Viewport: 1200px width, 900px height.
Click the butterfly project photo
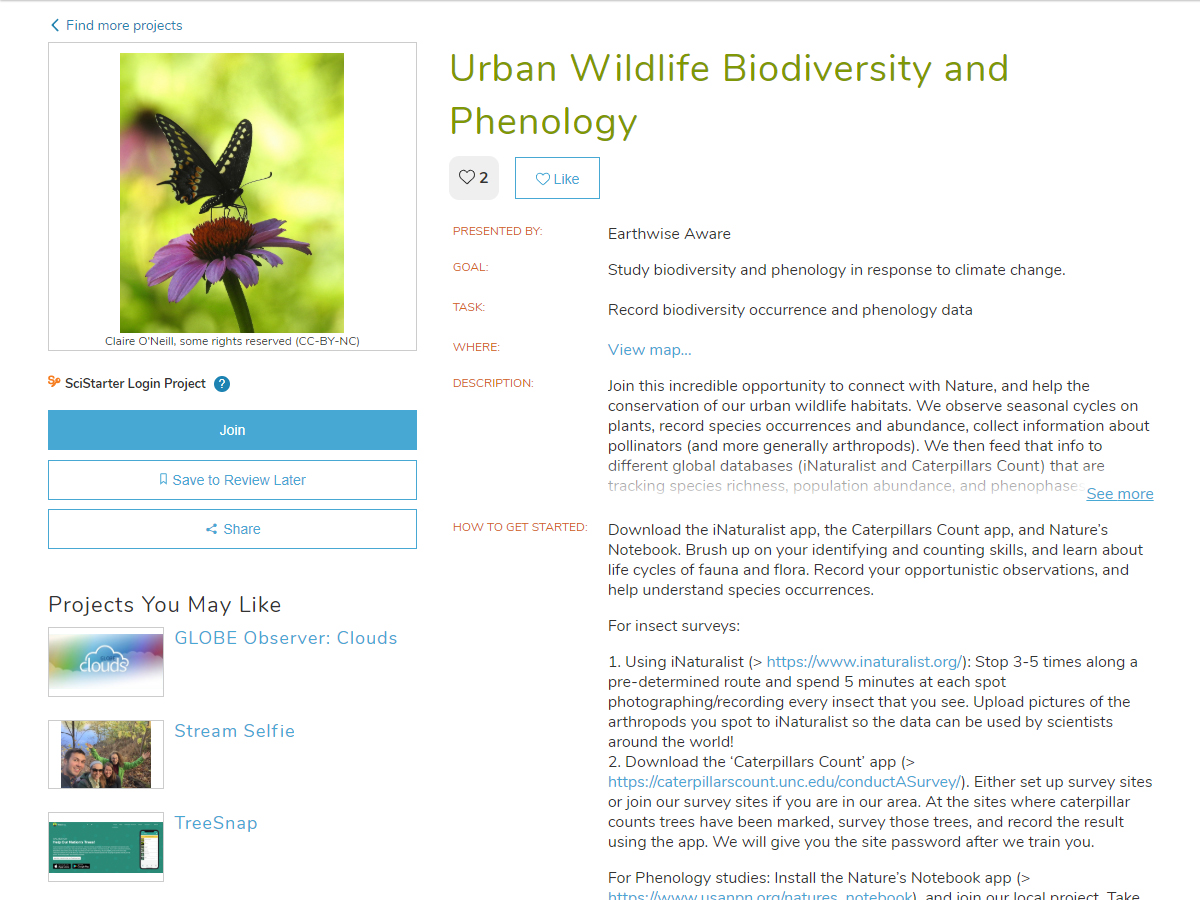(x=232, y=192)
